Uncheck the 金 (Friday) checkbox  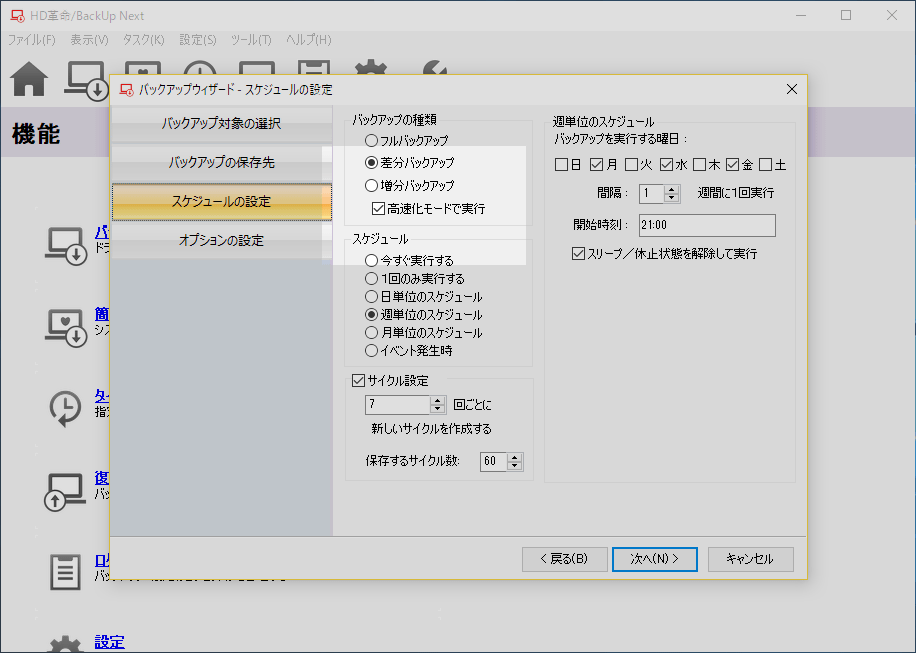tap(733, 165)
